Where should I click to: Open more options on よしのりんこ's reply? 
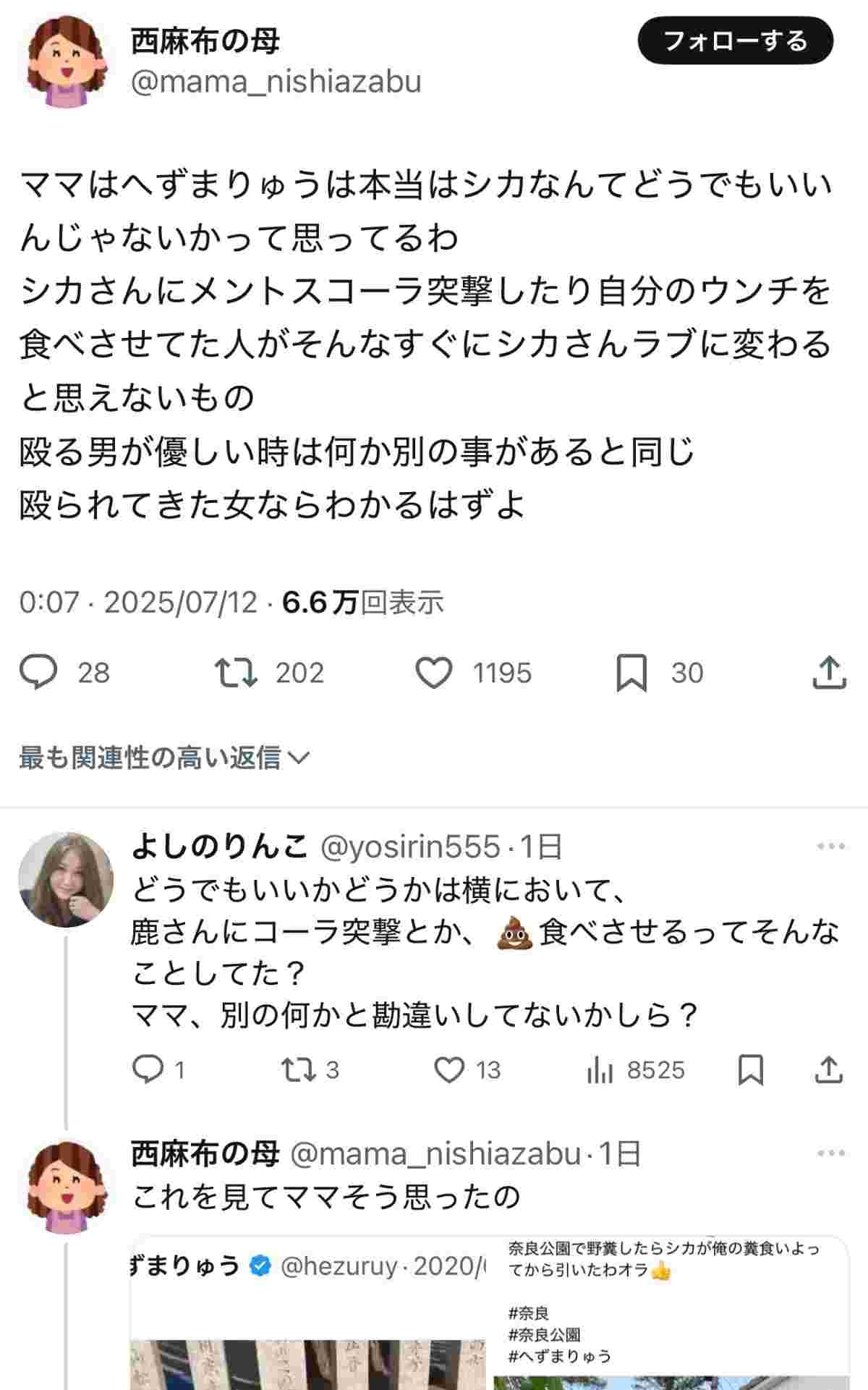pos(830,846)
